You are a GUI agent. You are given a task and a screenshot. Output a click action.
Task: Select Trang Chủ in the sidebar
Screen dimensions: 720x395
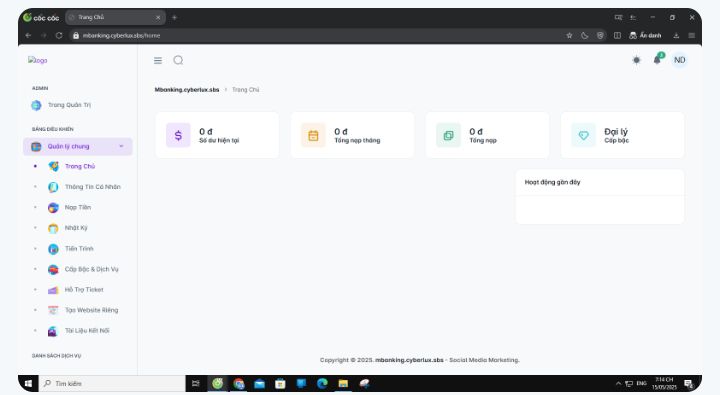pos(80,166)
